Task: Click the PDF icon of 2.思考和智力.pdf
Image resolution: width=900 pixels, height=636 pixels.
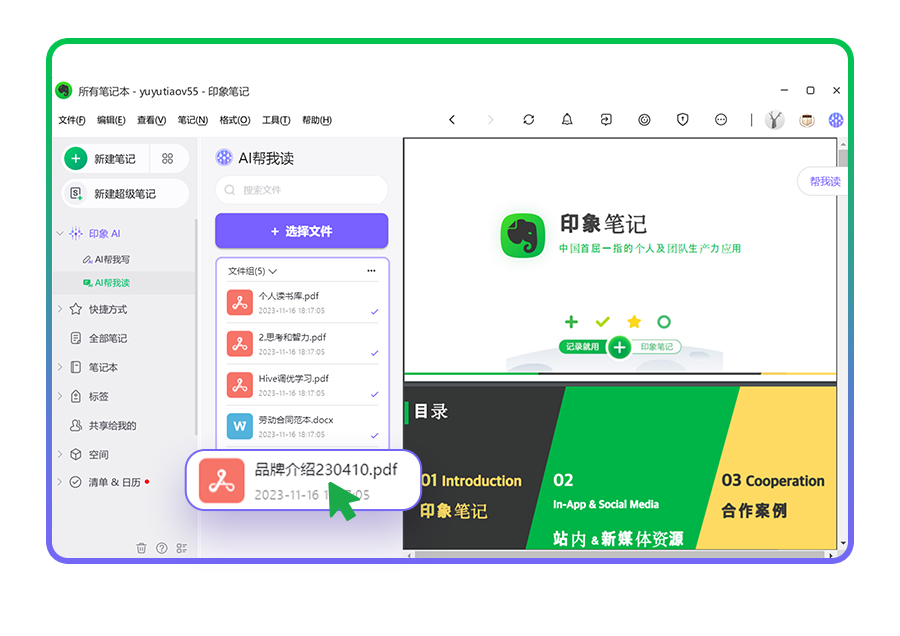Action: 239,343
